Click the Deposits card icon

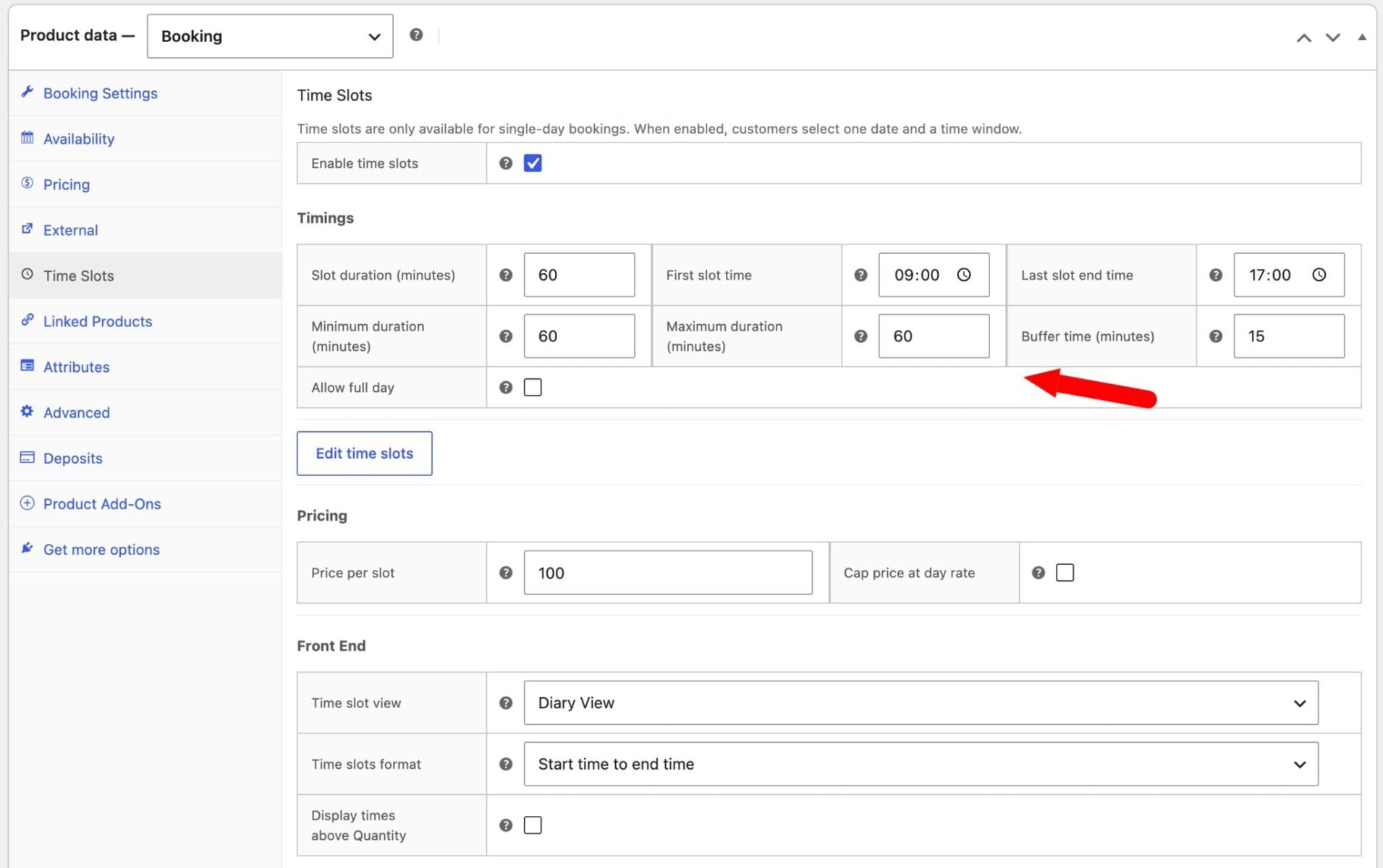coord(28,457)
